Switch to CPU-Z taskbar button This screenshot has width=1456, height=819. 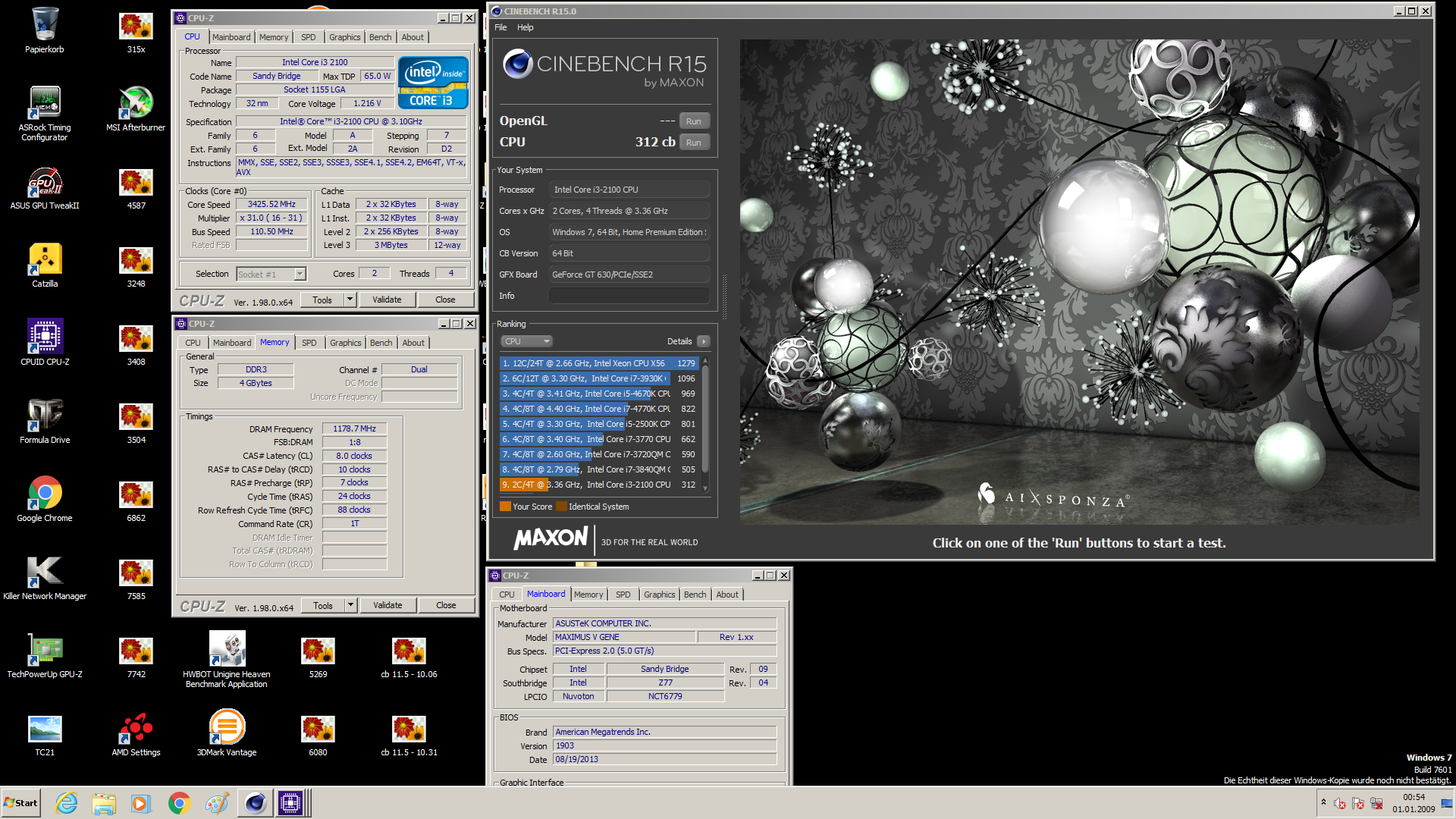pos(290,803)
